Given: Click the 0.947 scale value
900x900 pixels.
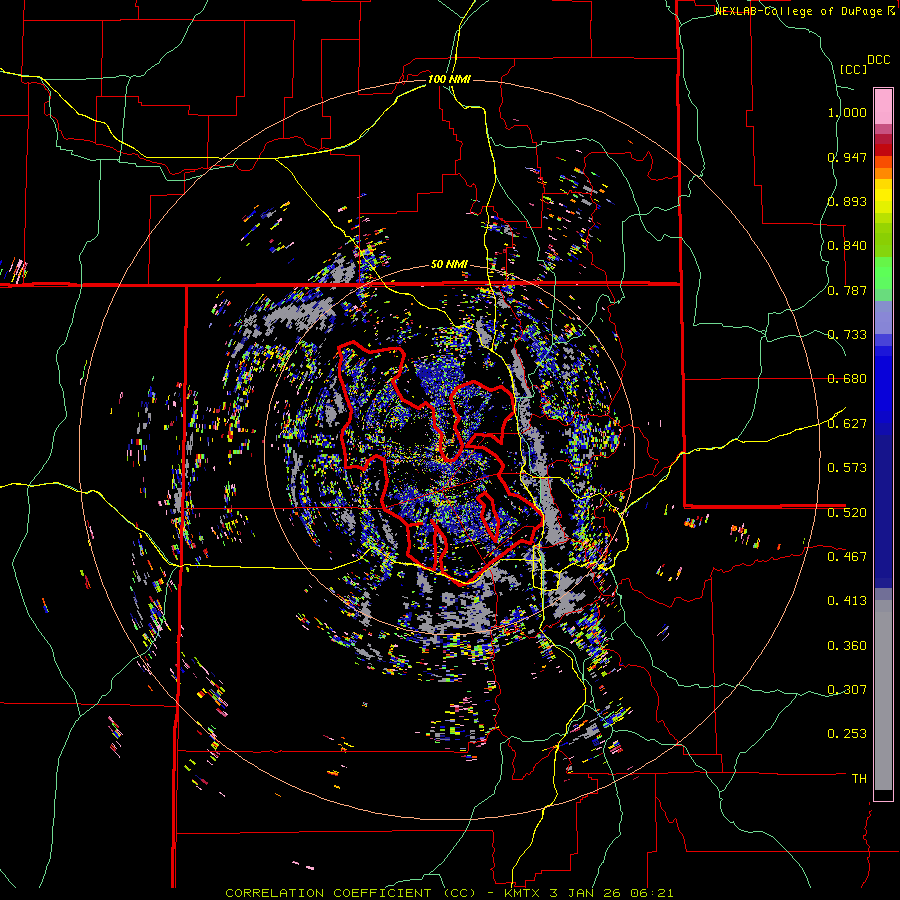Looking at the screenshot, I should [847, 157].
